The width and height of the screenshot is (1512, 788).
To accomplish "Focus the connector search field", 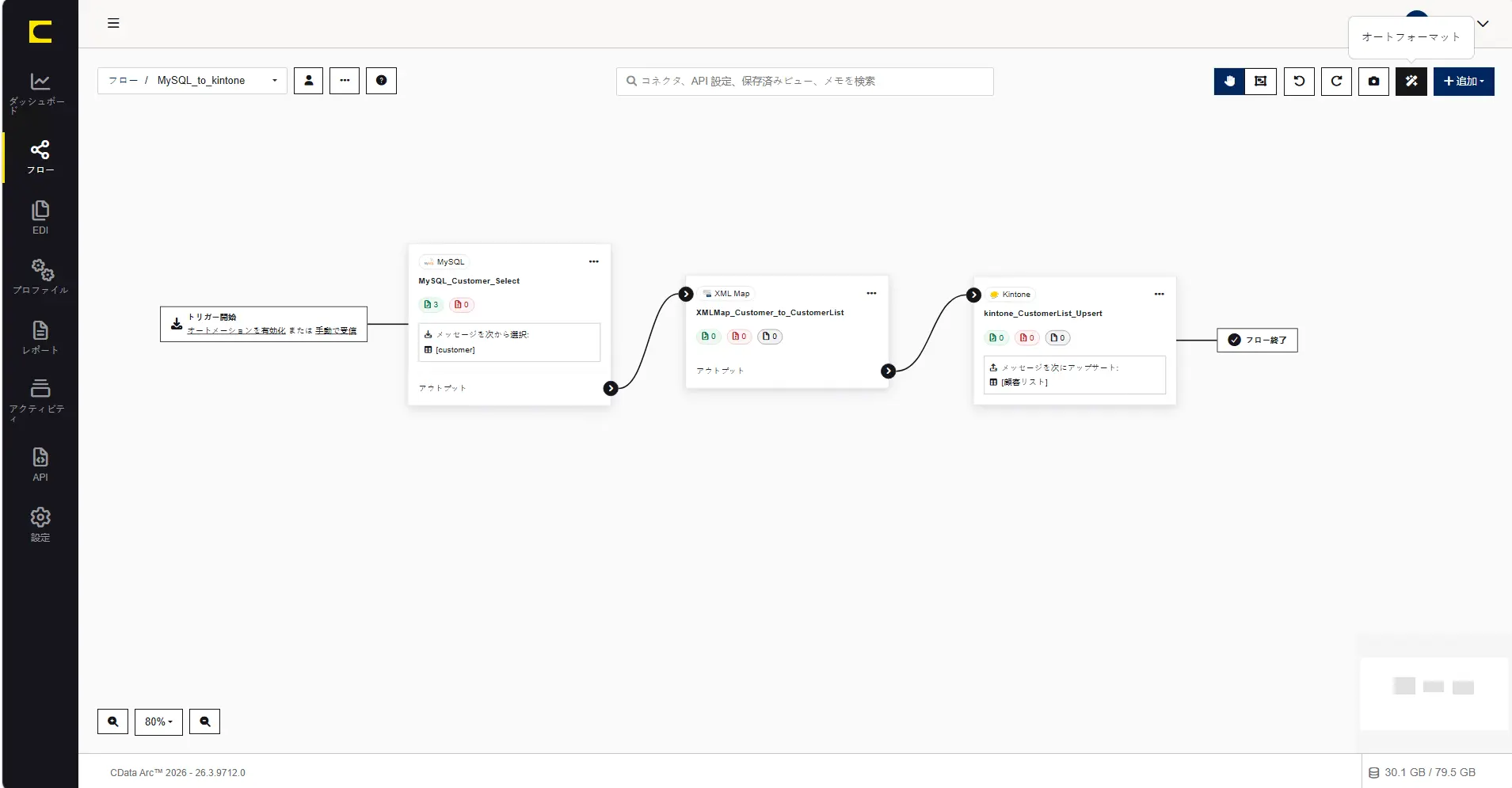I will point(805,82).
